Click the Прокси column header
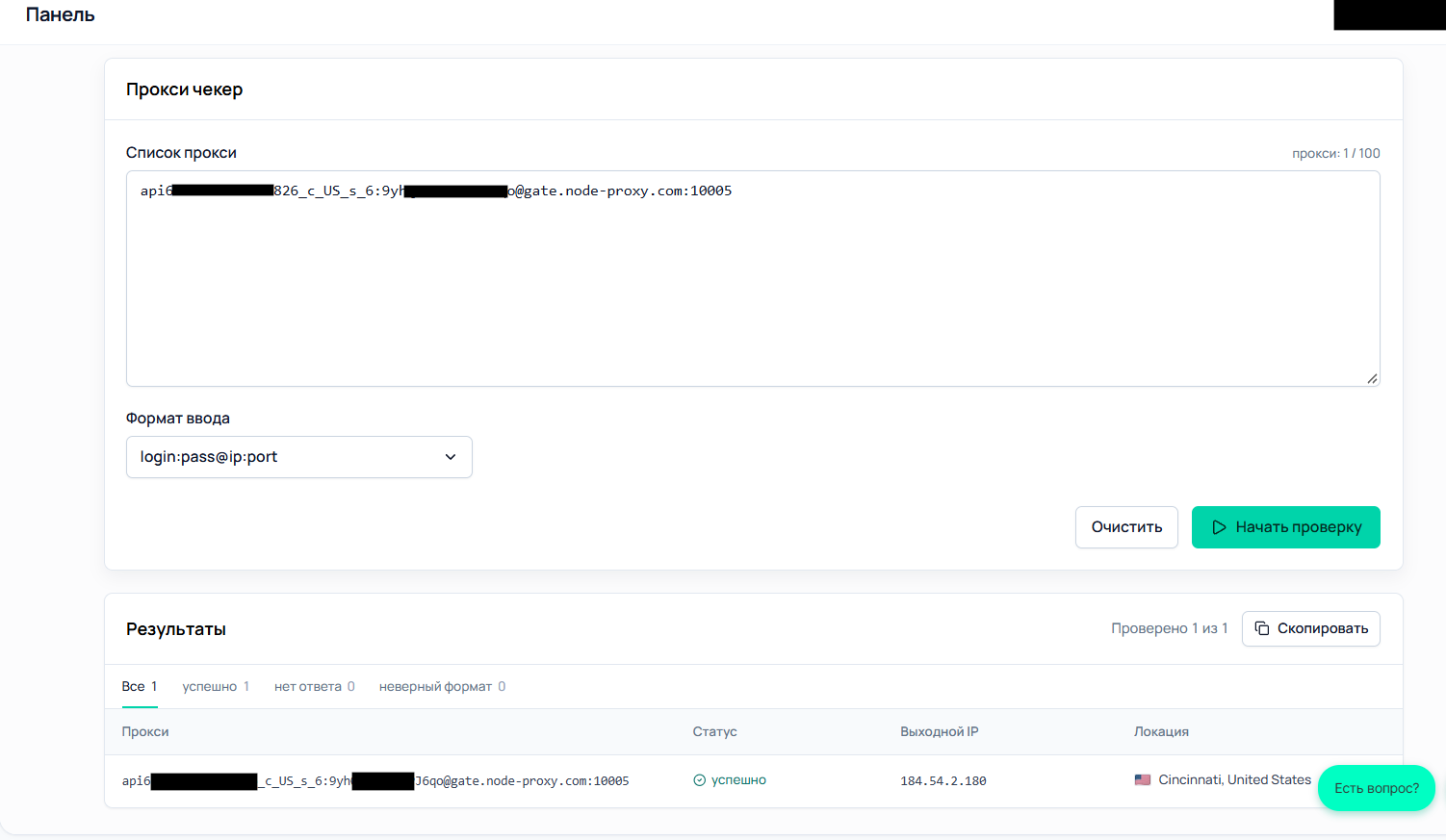Image resolution: width=1446 pixels, height=840 pixels. tap(145, 731)
